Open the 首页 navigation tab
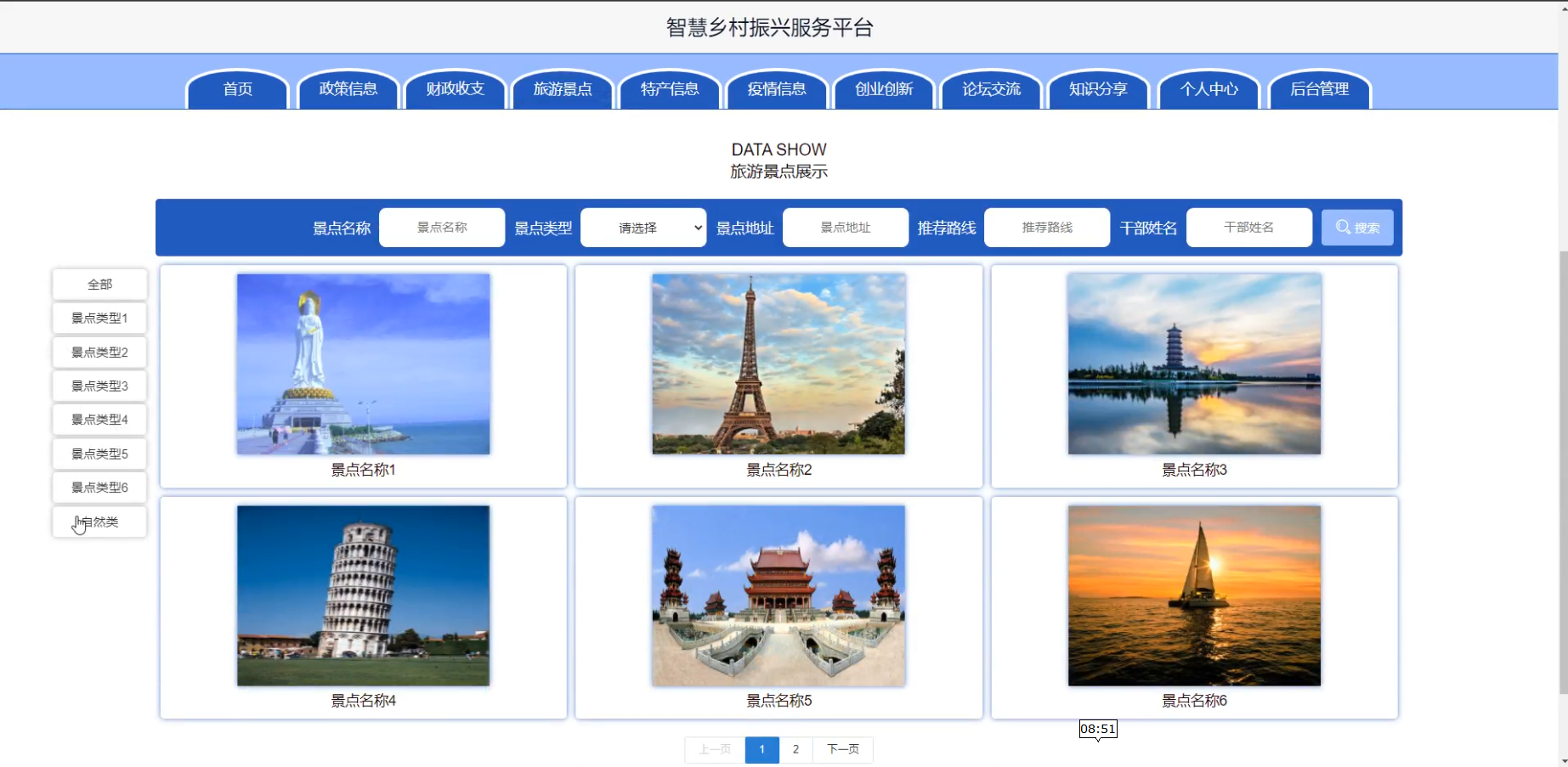1568x767 pixels. [238, 89]
